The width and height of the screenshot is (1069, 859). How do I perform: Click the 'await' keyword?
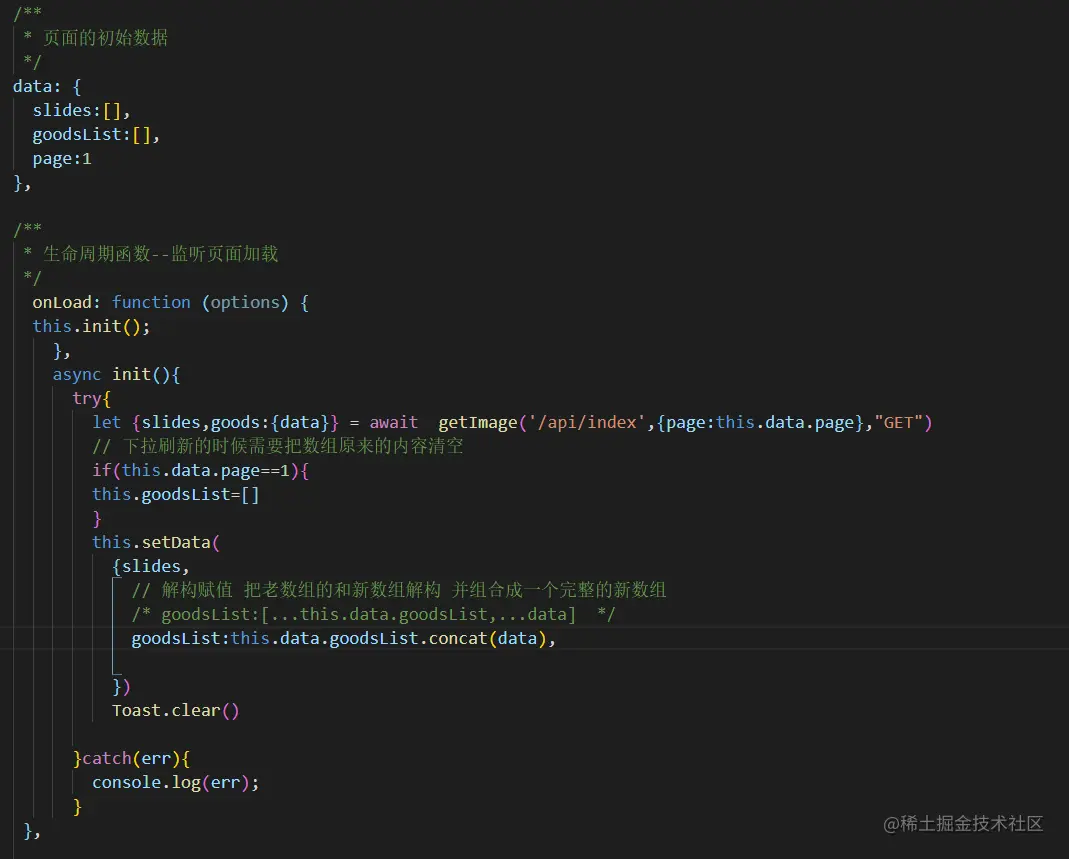(x=393, y=423)
